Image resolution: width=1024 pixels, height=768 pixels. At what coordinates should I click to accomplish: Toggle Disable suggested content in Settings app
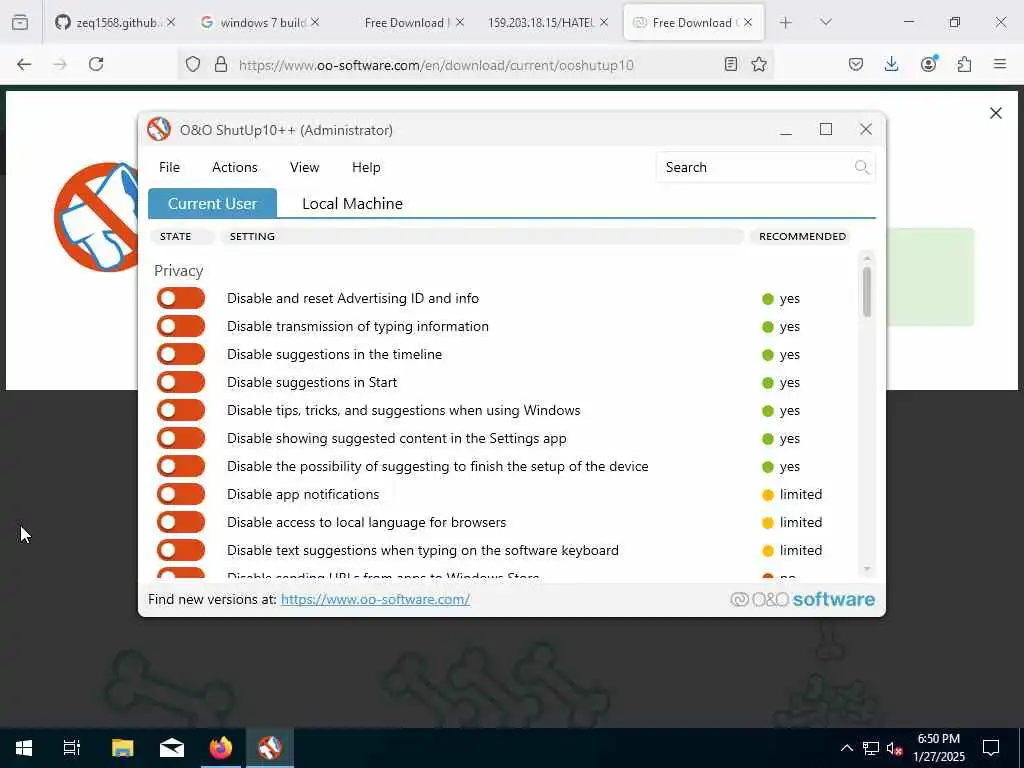(181, 439)
